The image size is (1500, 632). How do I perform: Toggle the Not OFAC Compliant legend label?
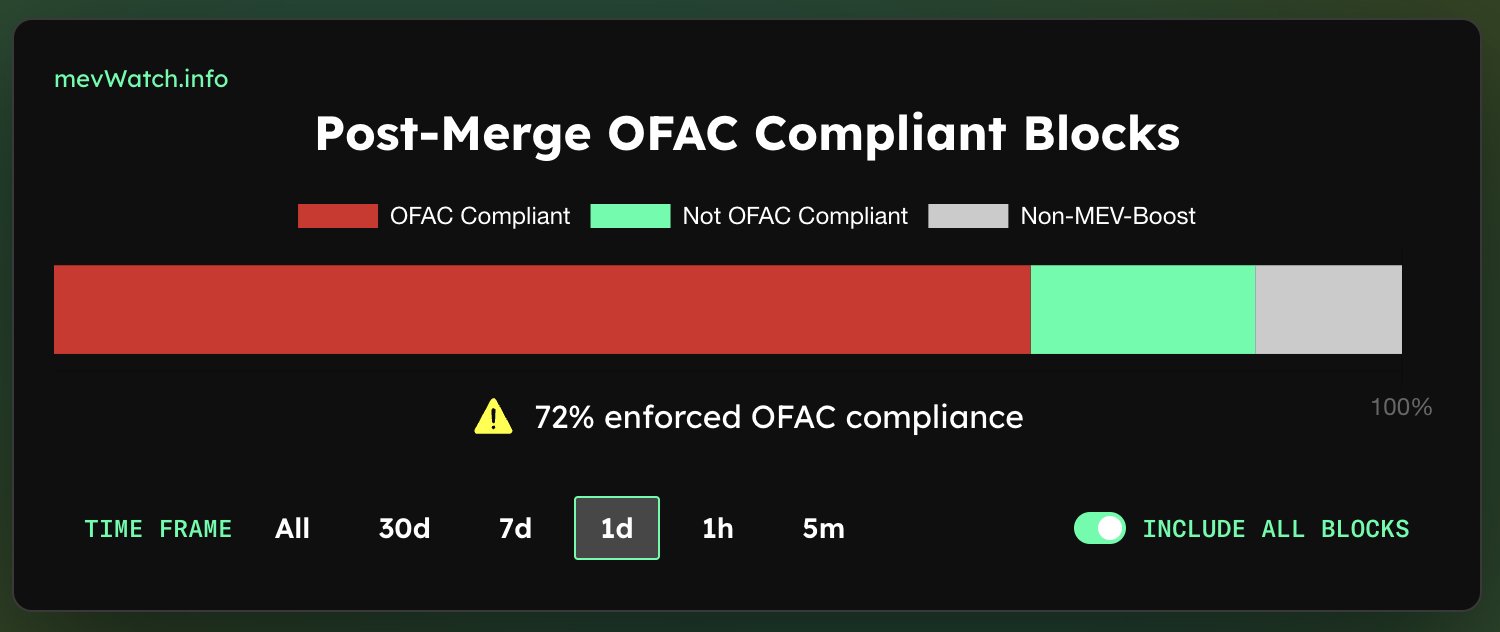795,216
